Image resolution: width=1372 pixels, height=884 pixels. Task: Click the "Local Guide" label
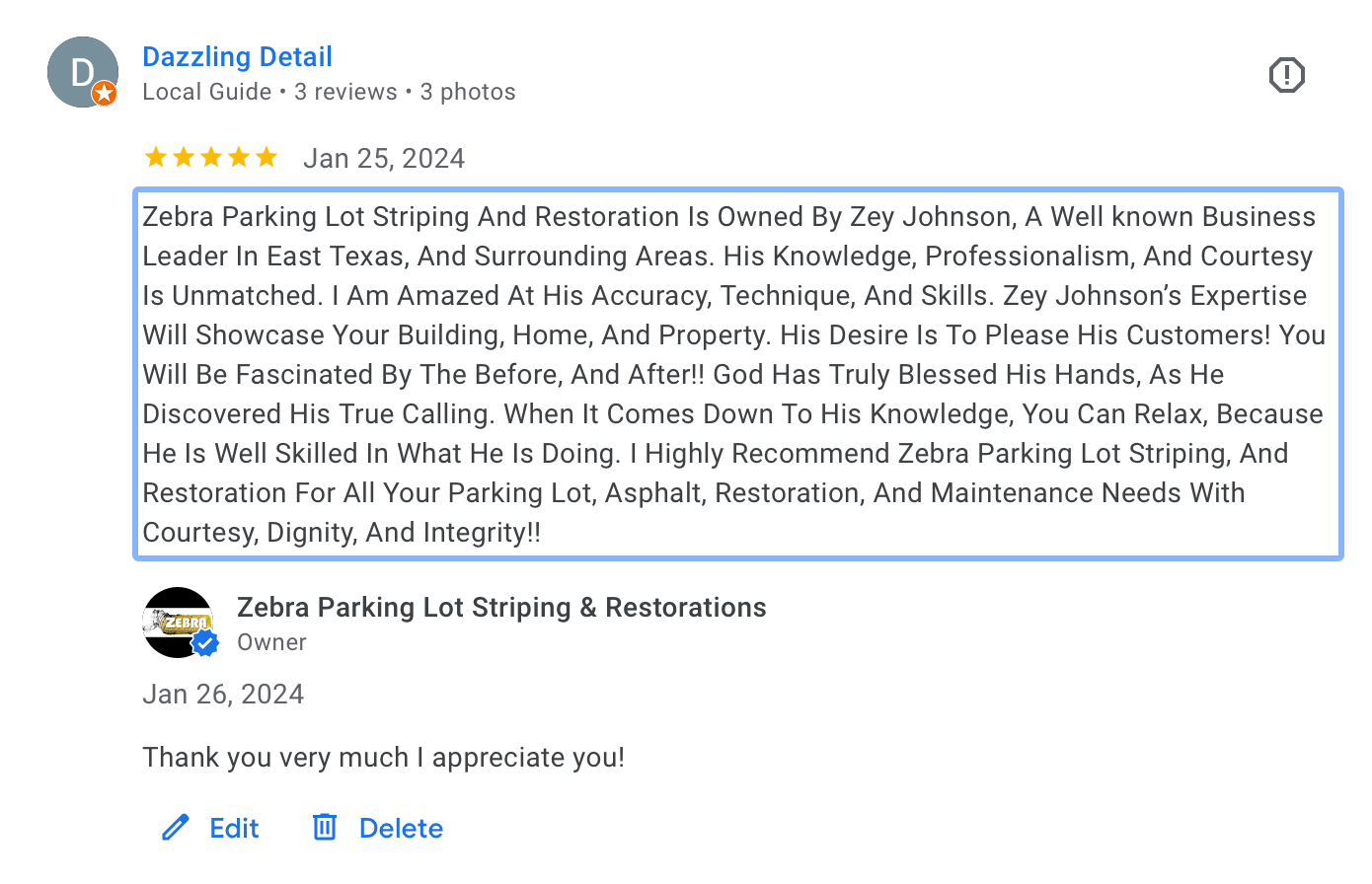[x=206, y=92]
